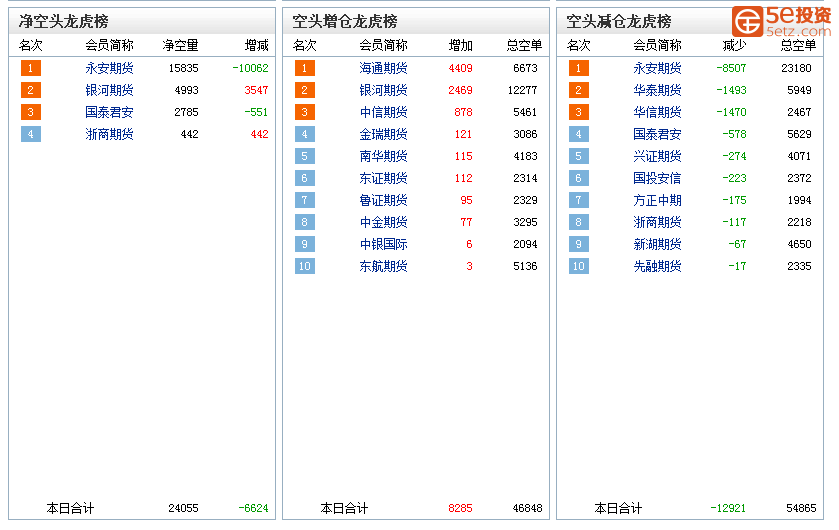Open 东航期货 in 空头增仓龙虎榜
The image size is (839, 530).
(x=383, y=266)
